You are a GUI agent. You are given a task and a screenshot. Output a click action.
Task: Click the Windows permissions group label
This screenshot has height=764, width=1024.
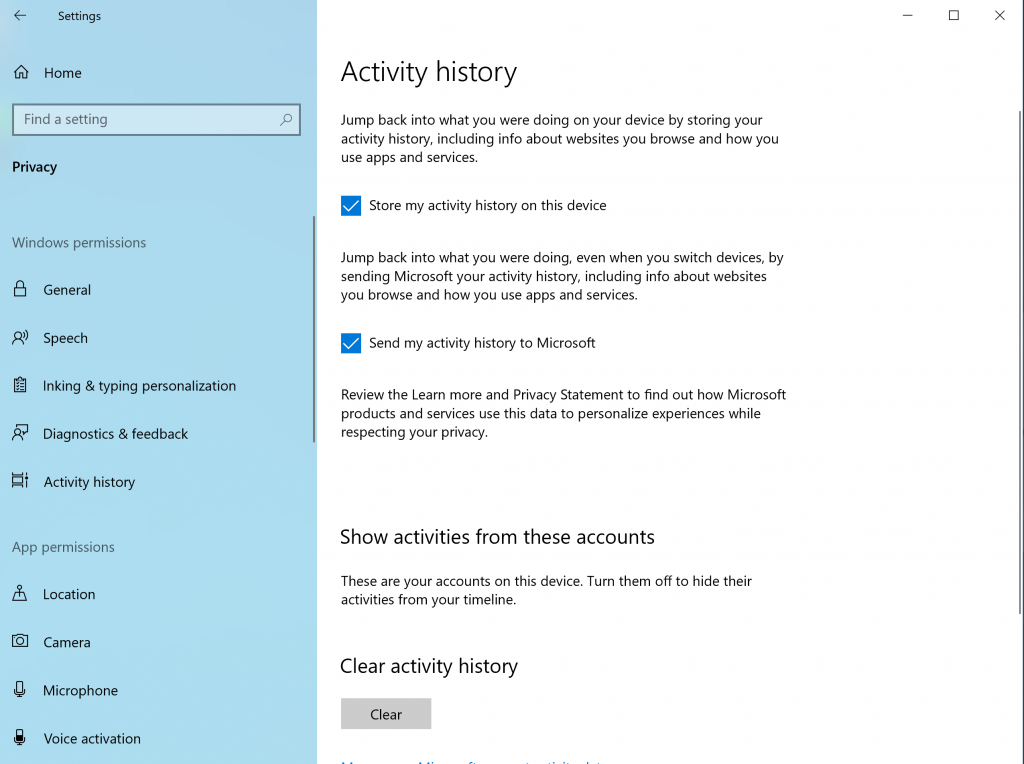(x=79, y=242)
